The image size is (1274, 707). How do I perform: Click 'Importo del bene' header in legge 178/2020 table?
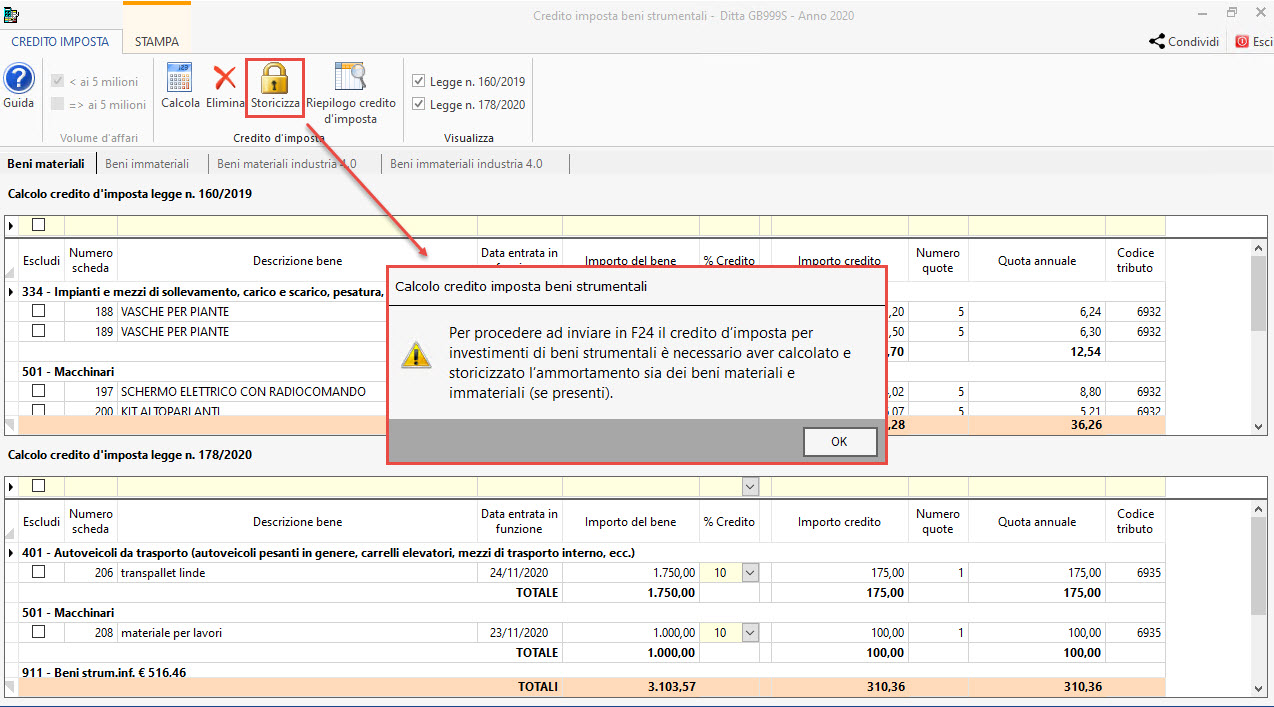pos(631,522)
